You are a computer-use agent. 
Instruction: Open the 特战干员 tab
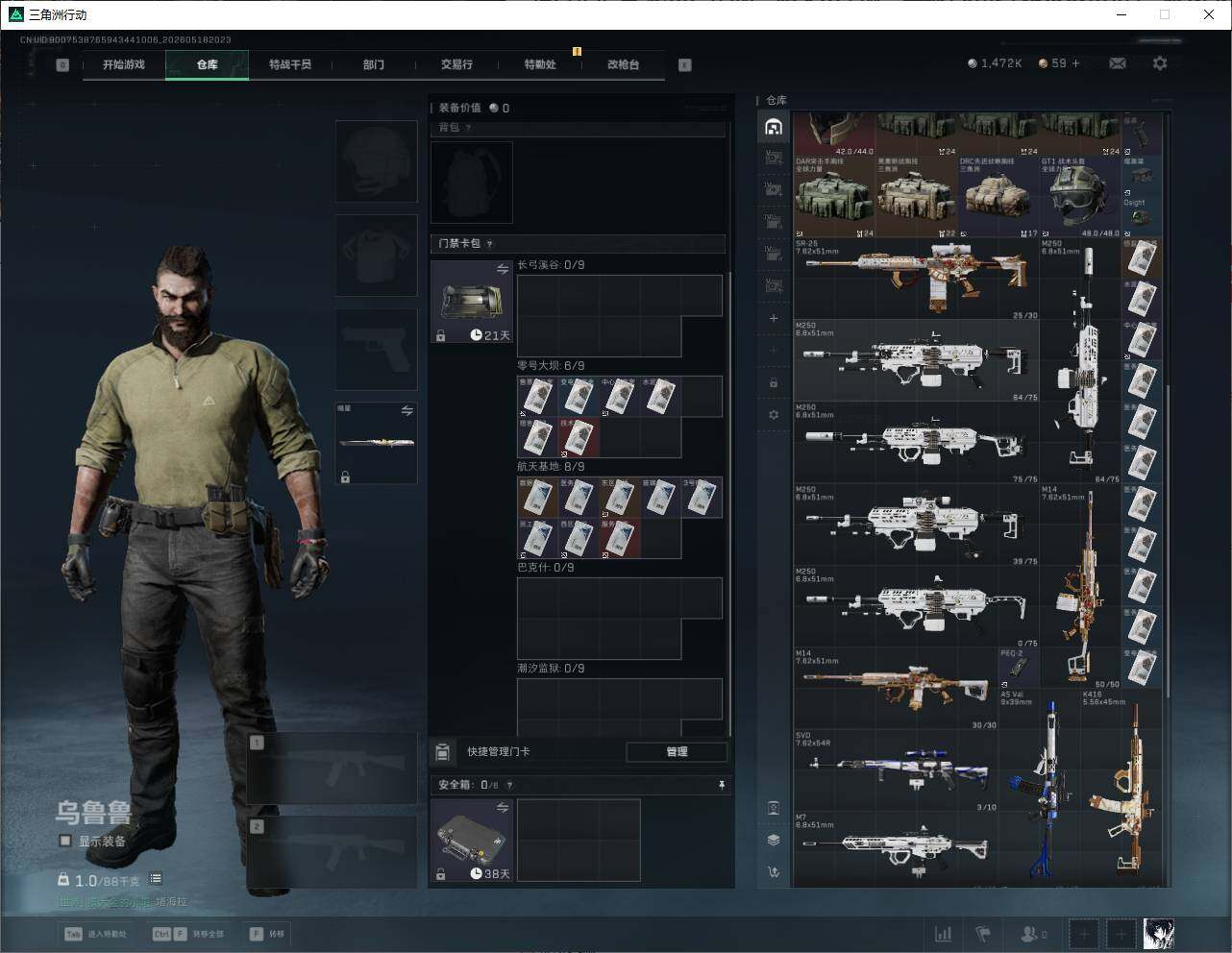290,64
